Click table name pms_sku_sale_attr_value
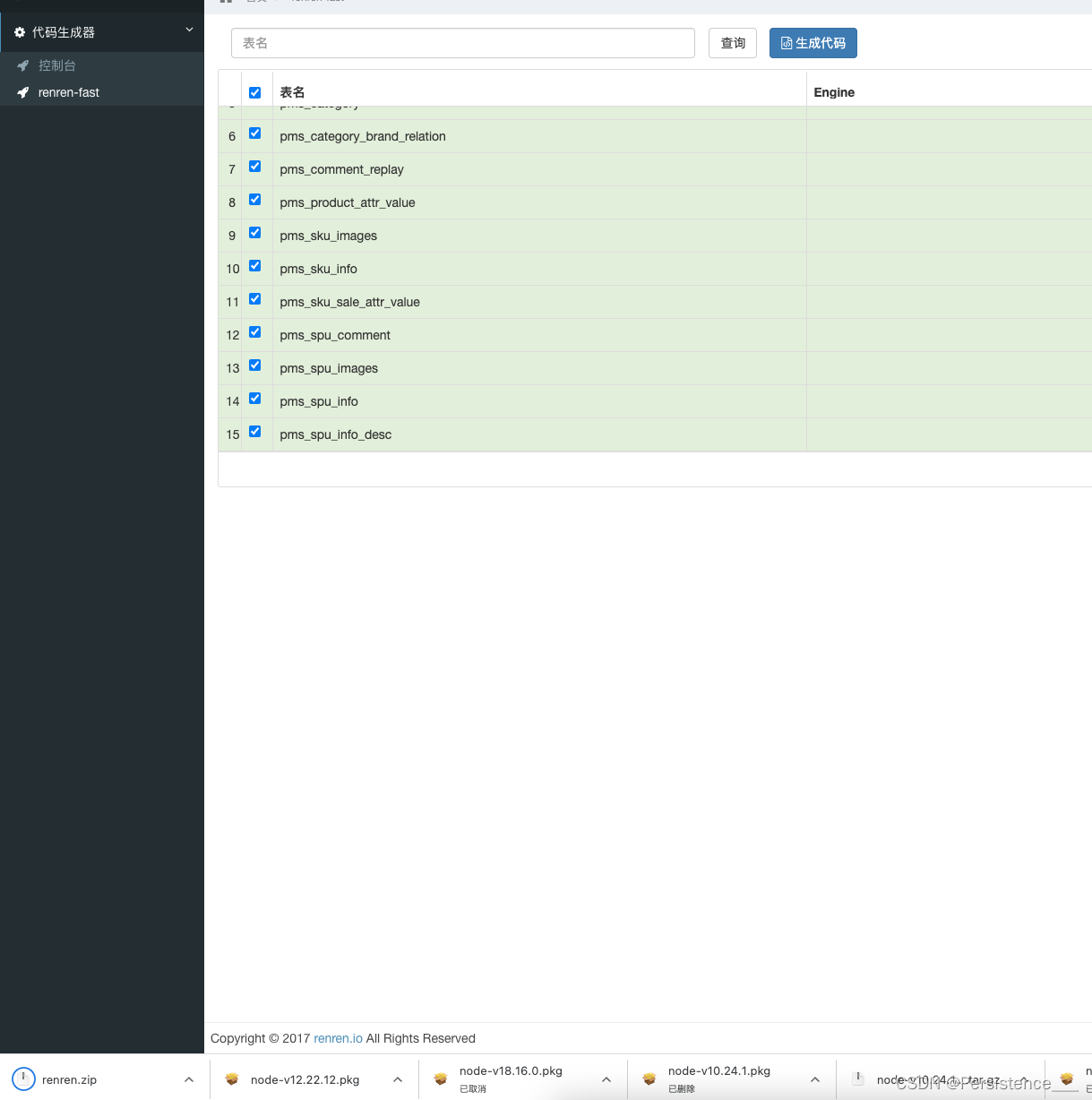This screenshot has width=1092, height=1100. pyautogui.click(x=349, y=302)
